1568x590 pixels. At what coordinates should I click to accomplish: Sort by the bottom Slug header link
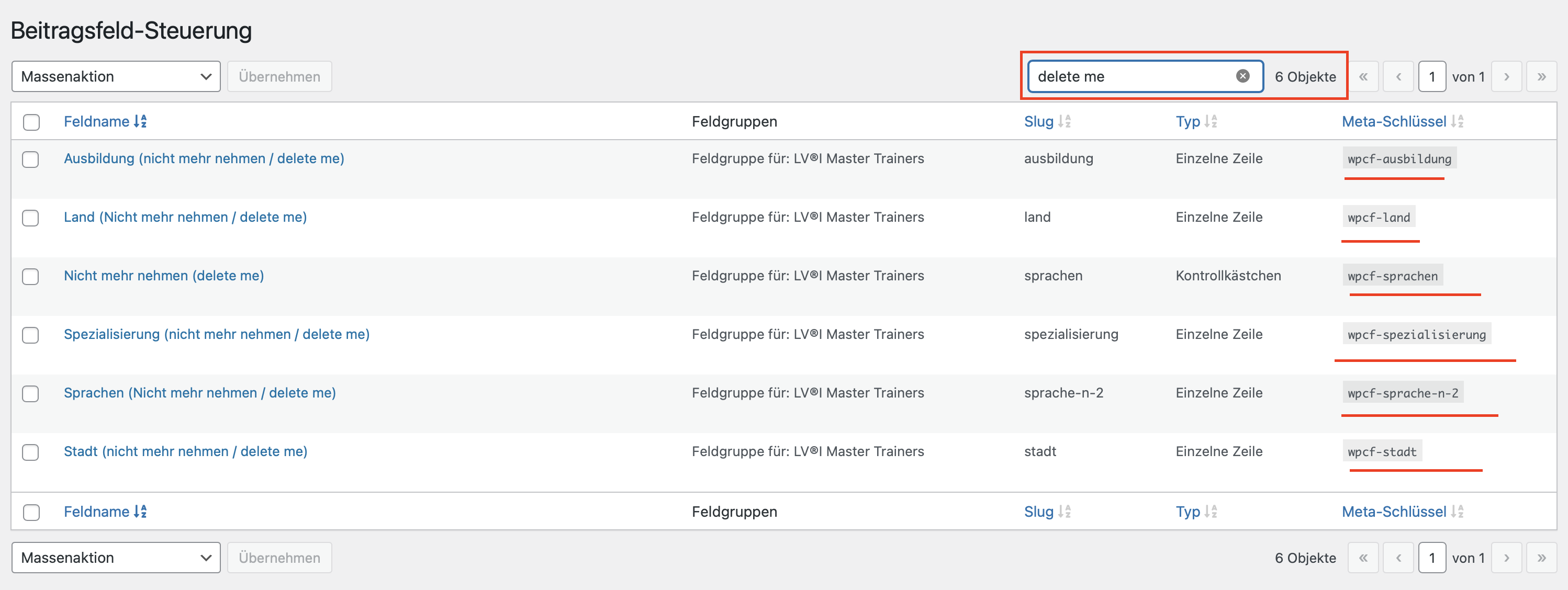[1038, 512]
